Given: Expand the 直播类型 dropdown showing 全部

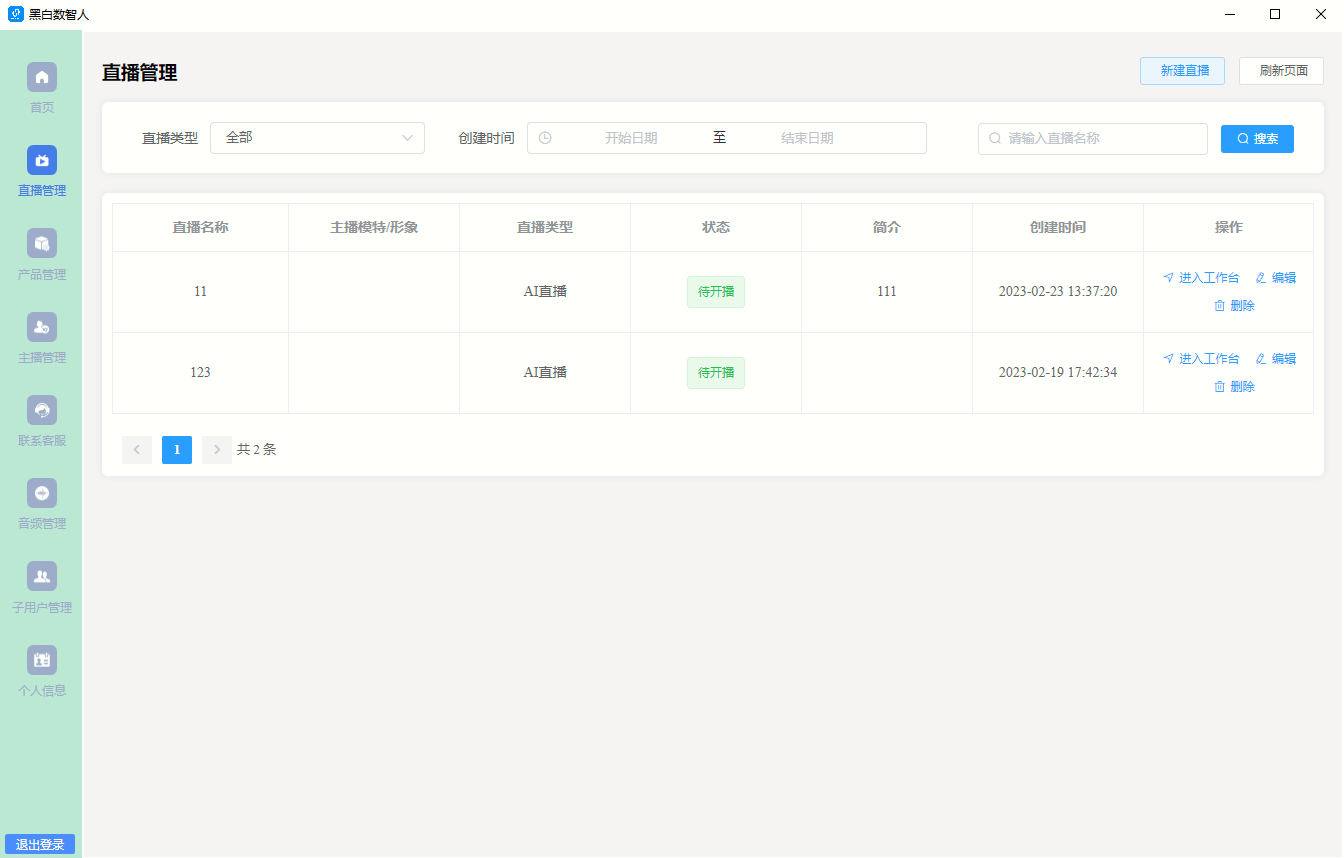Looking at the screenshot, I should click(317, 138).
